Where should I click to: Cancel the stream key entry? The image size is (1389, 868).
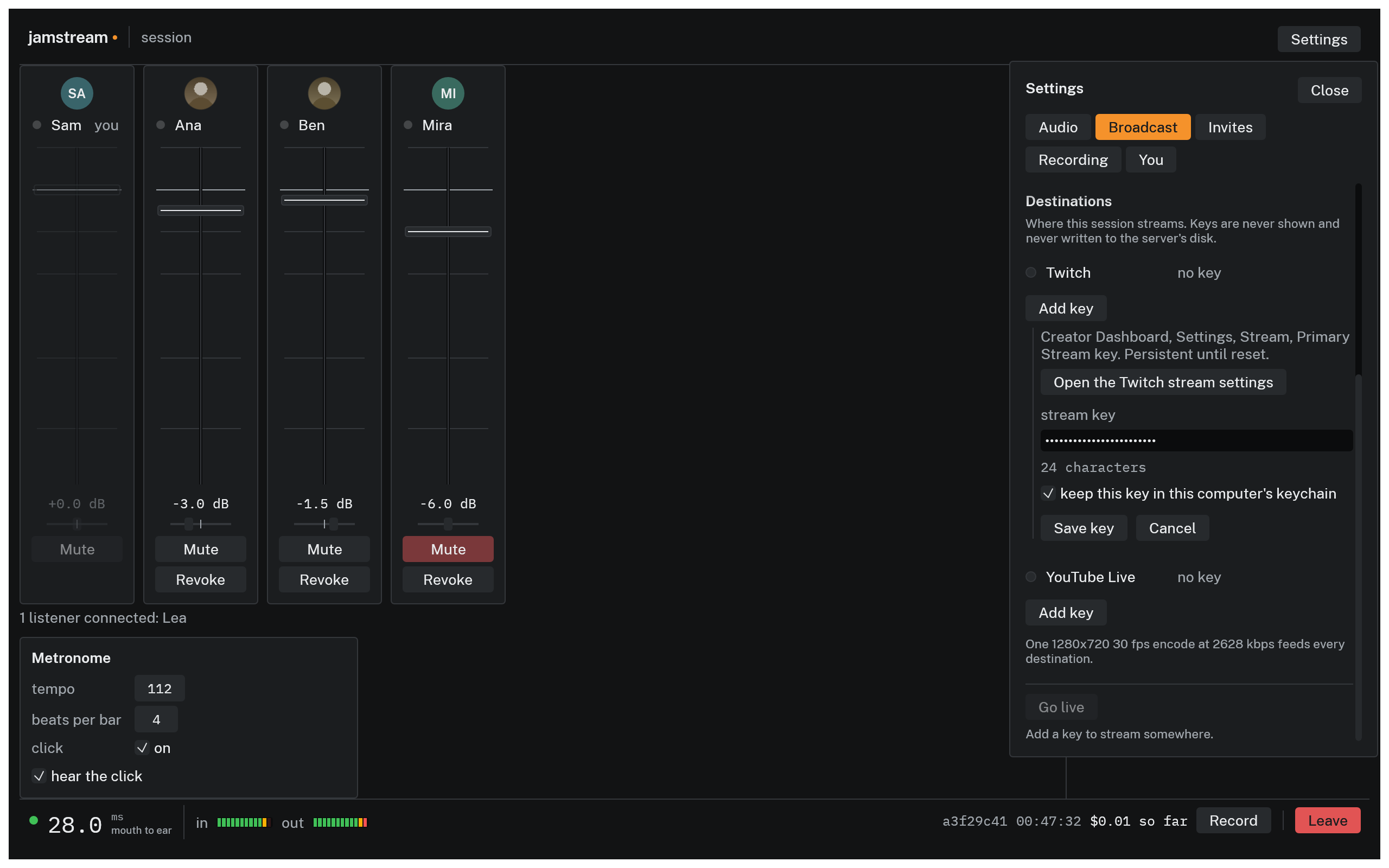click(1172, 527)
